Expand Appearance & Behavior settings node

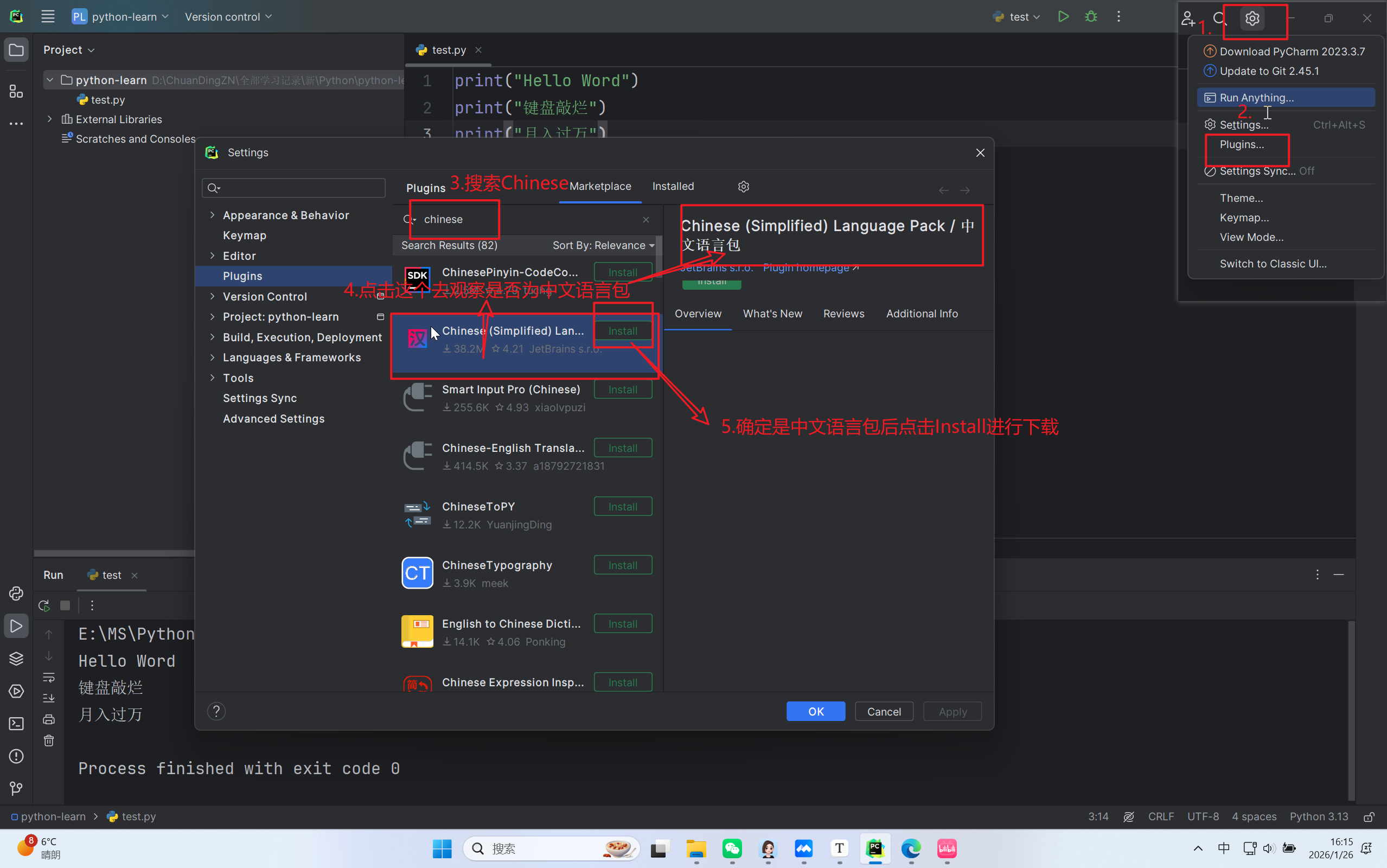[212, 215]
